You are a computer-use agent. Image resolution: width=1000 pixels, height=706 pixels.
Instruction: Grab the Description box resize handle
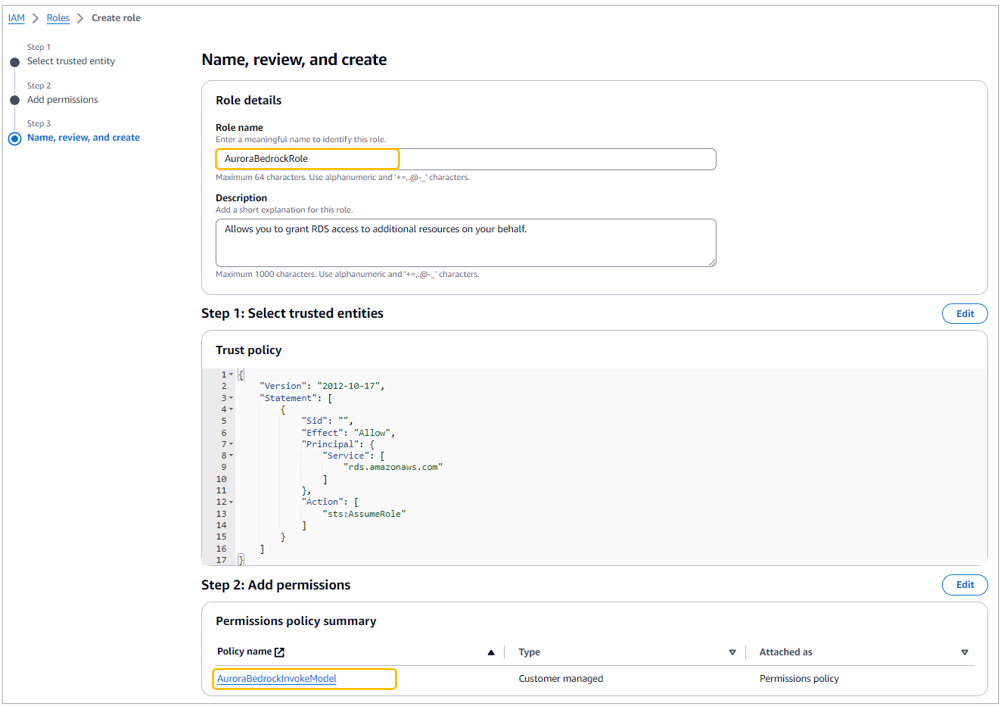pos(711,262)
